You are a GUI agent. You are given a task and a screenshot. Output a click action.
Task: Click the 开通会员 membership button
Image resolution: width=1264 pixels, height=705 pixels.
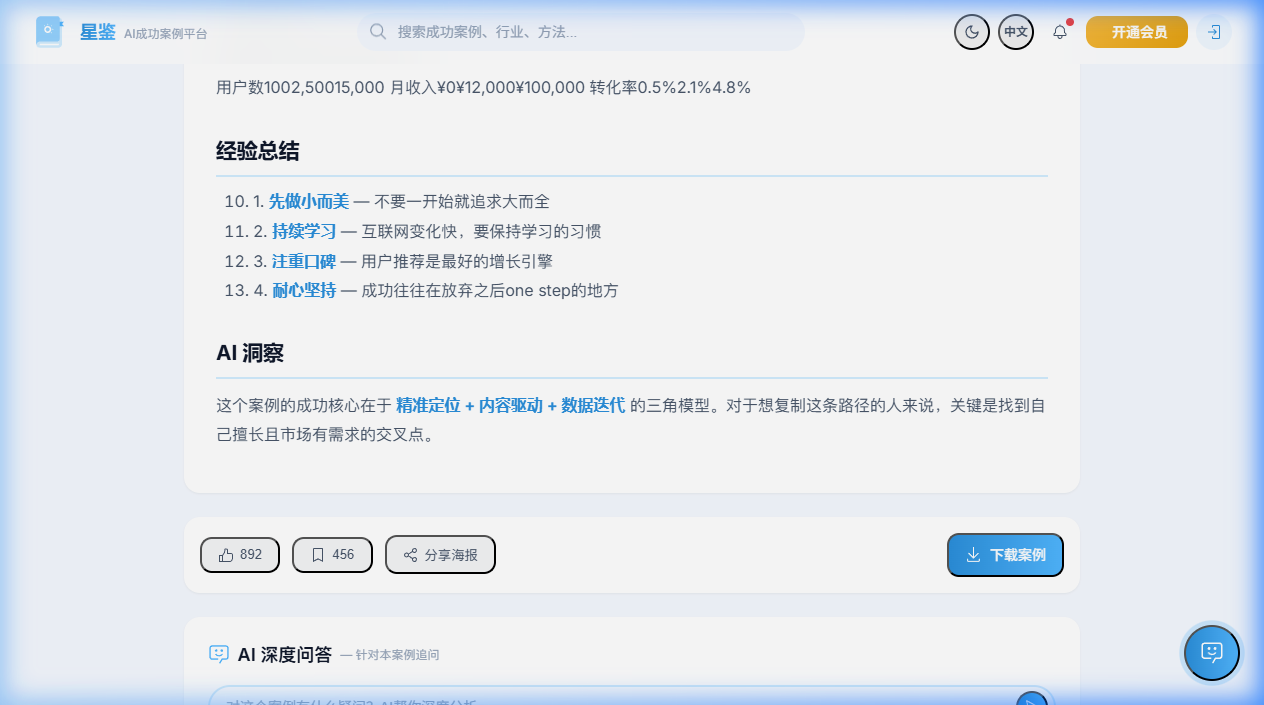(1136, 31)
